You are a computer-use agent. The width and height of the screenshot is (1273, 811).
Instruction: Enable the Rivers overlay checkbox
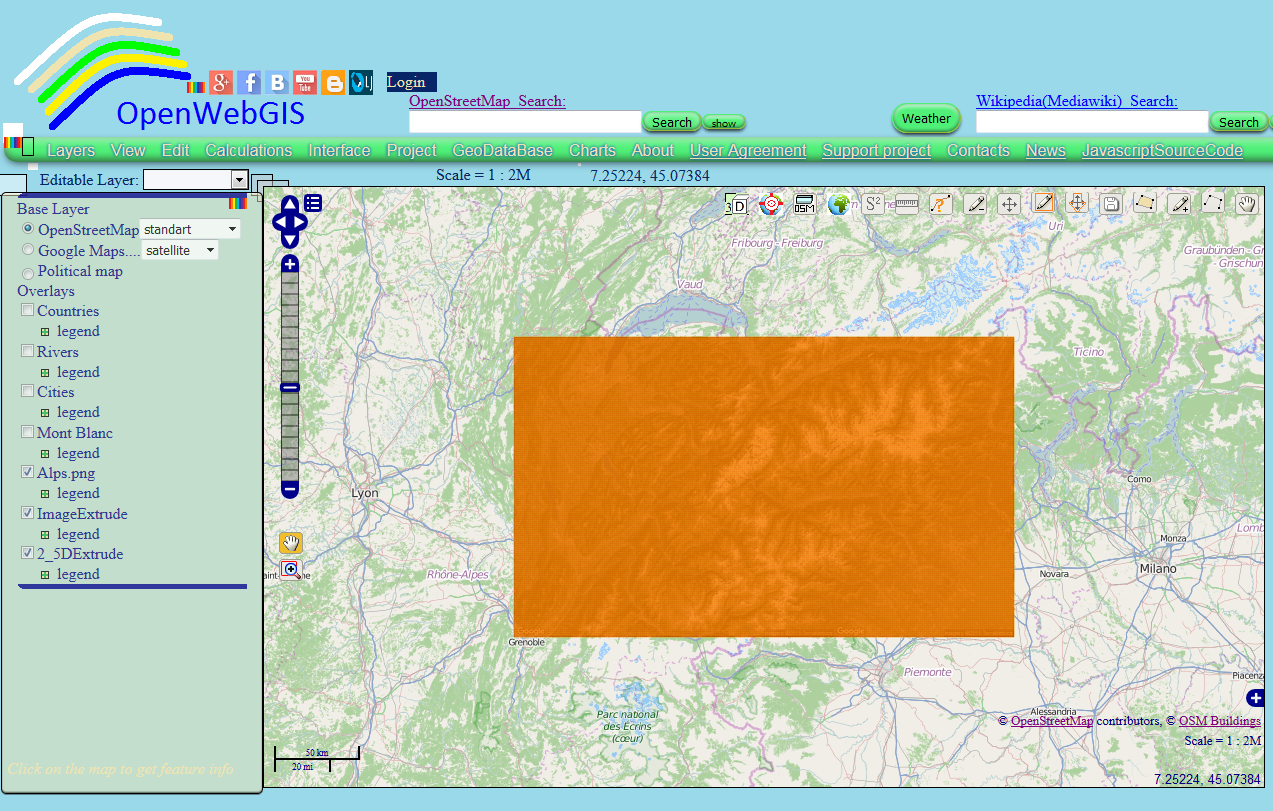(x=28, y=351)
